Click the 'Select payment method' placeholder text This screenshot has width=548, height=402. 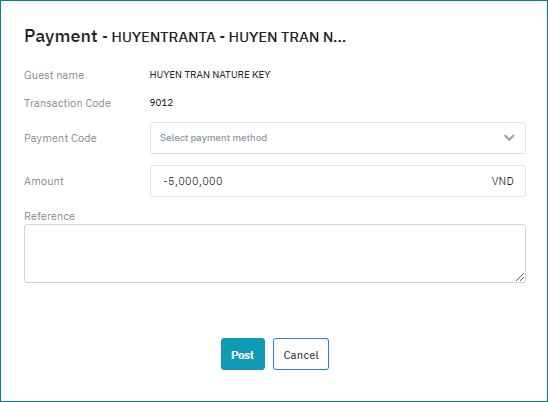point(213,138)
